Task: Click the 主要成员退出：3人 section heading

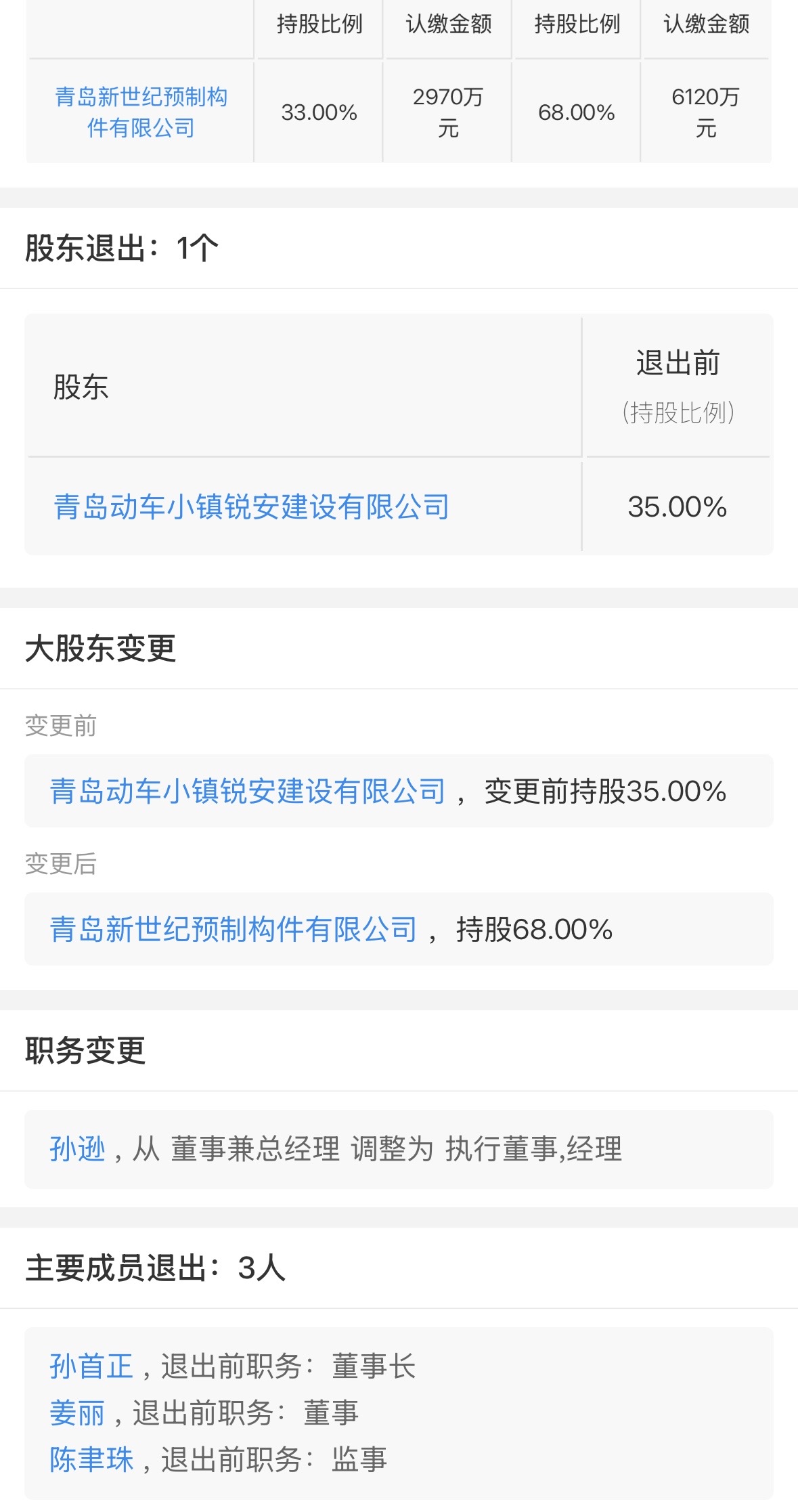Action: pos(155,1268)
